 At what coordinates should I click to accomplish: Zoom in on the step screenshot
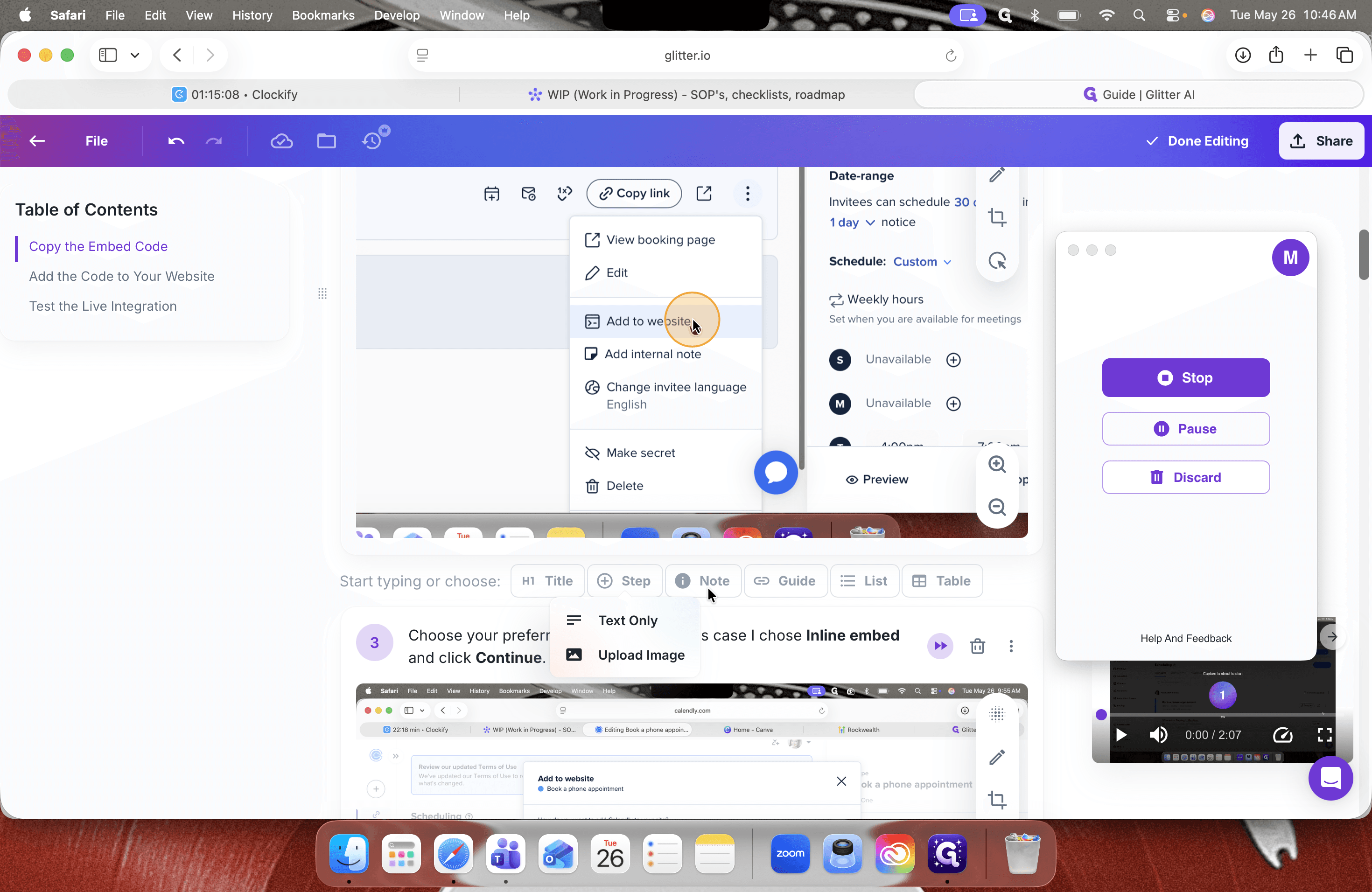pyautogui.click(x=997, y=464)
